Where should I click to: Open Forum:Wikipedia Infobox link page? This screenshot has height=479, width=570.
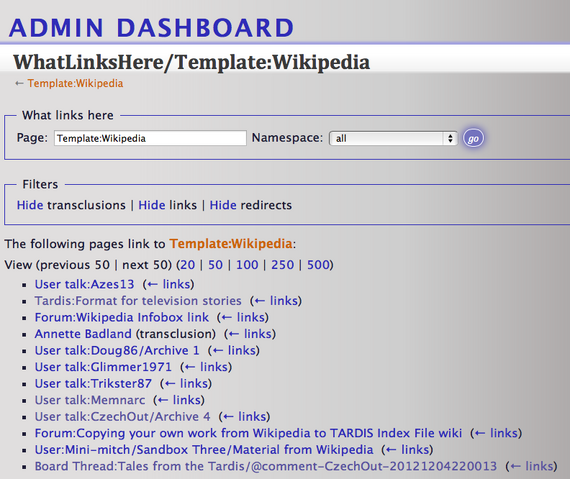[x=122, y=317]
